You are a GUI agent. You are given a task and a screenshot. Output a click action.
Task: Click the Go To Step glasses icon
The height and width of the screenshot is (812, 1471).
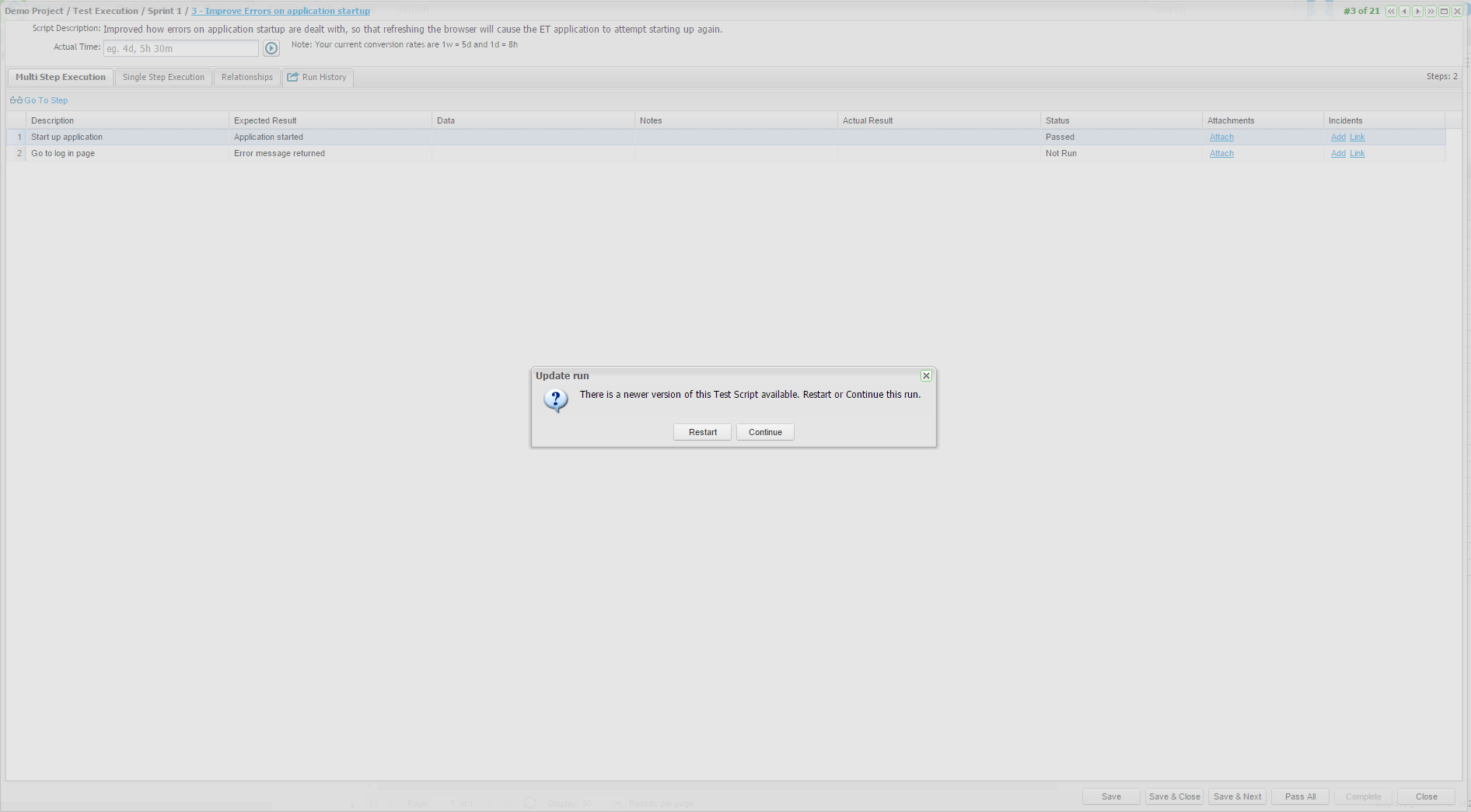click(x=16, y=100)
